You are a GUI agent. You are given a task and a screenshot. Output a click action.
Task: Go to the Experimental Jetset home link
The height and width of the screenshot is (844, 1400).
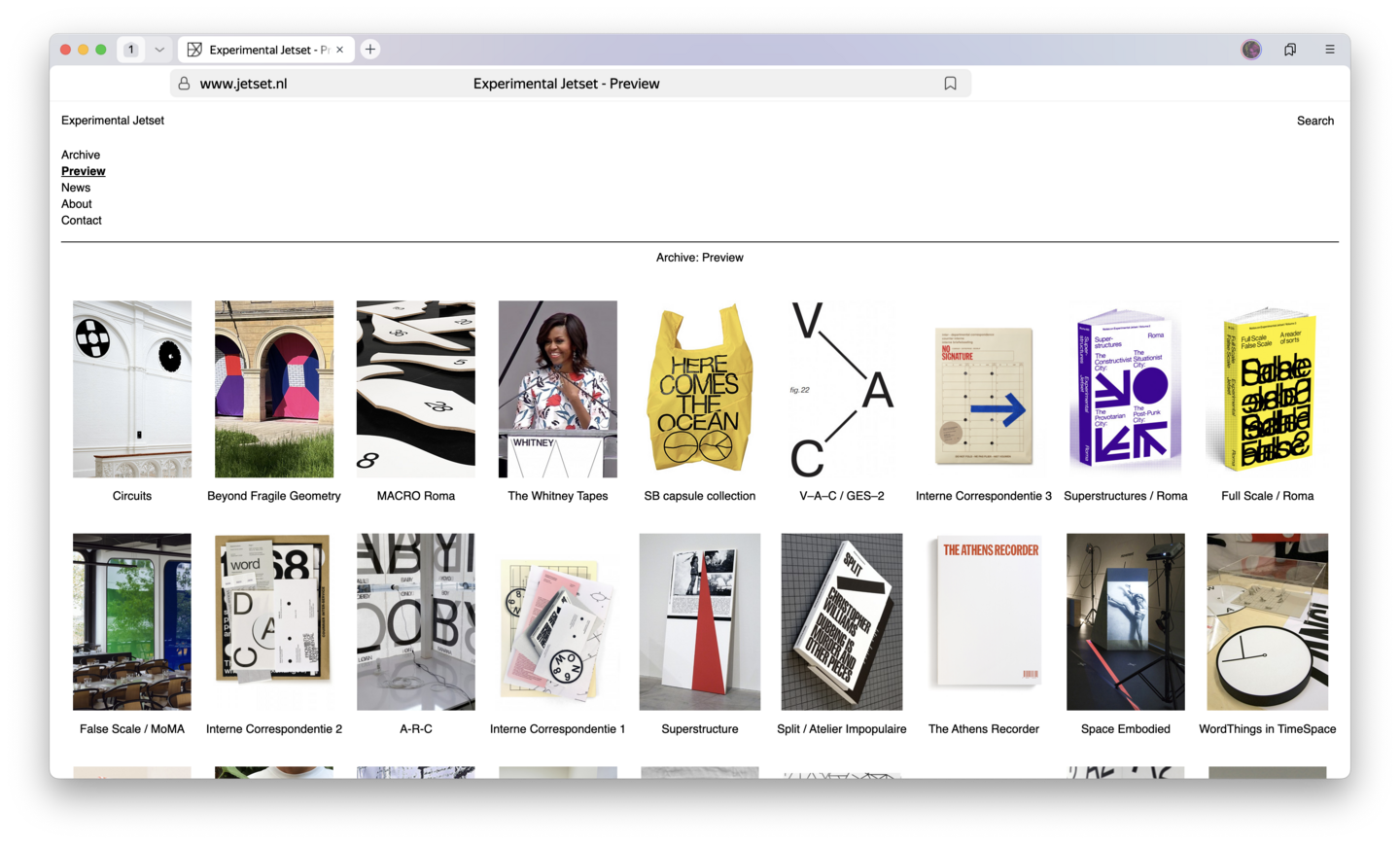click(113, 121)
